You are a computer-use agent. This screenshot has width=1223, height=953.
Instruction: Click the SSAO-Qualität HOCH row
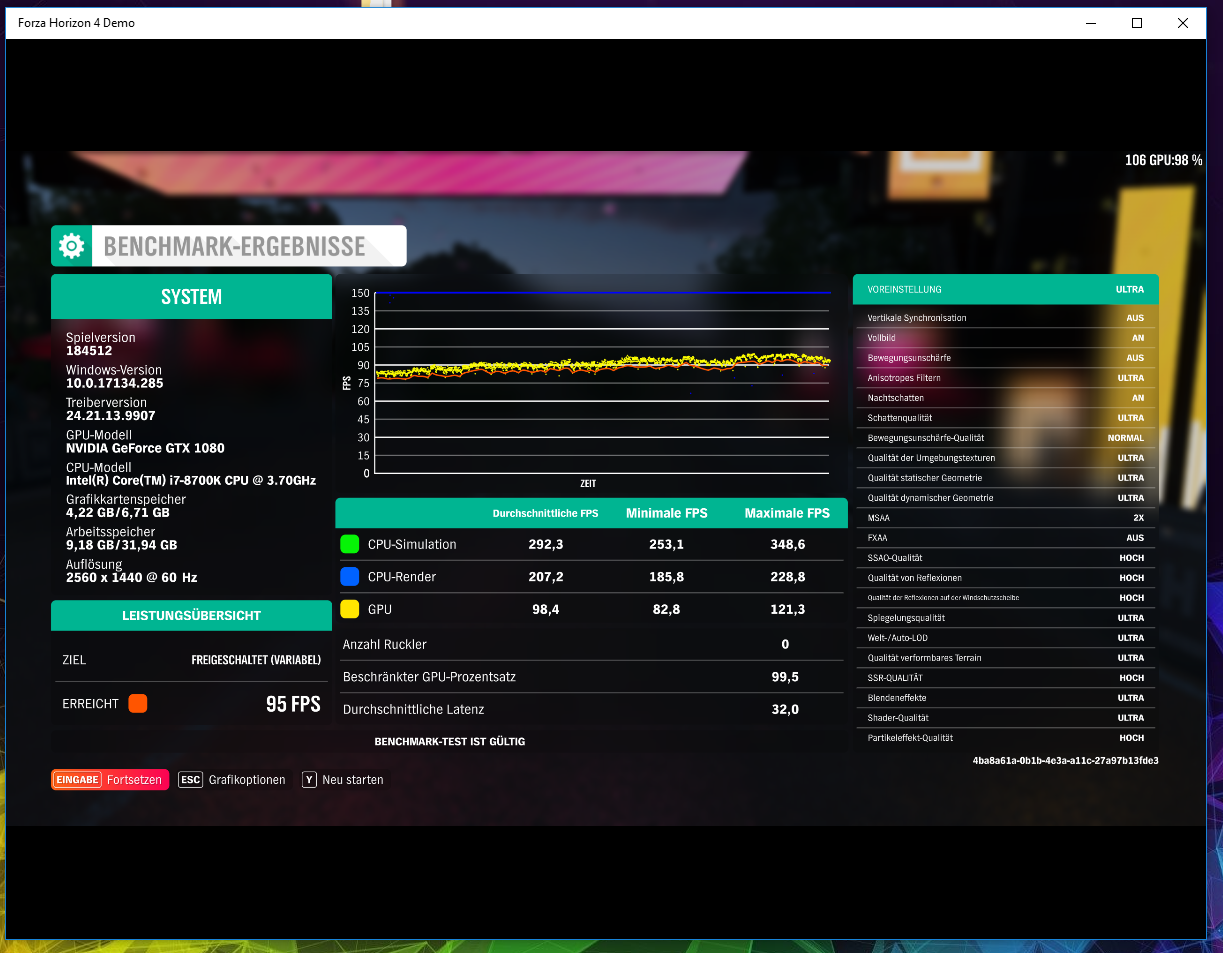point(1005,558)
